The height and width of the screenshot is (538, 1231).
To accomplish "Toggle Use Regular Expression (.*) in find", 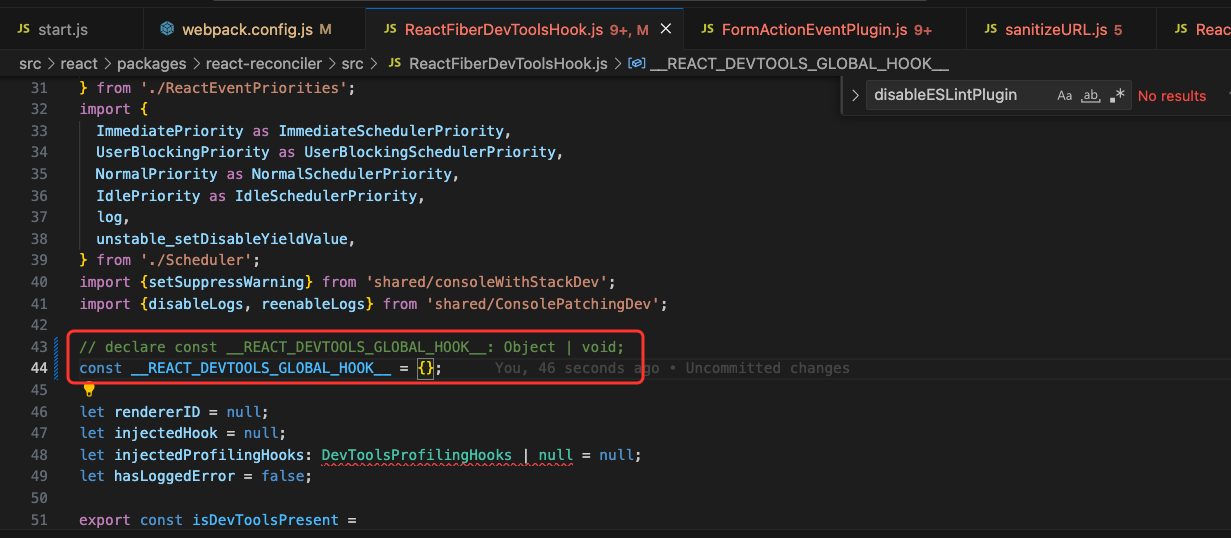I will click(1118, 96).
